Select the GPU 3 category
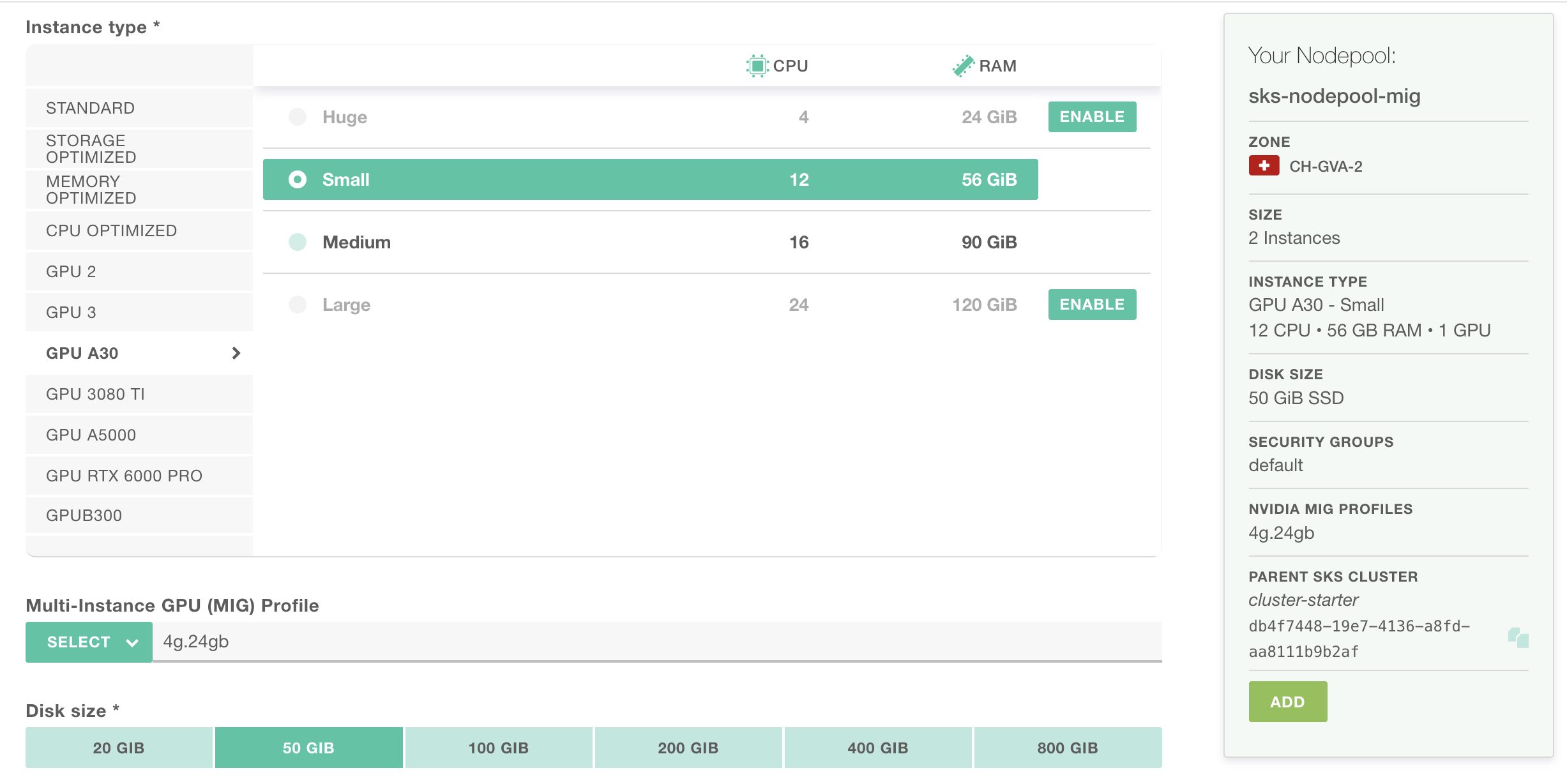The height and width of the screenshot is (784, 1567). pos(139,312)
